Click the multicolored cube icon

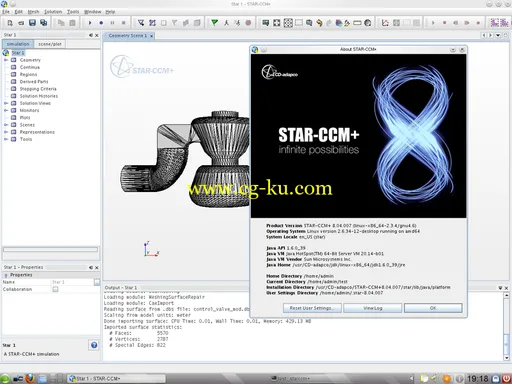click(x=339, y=23)
